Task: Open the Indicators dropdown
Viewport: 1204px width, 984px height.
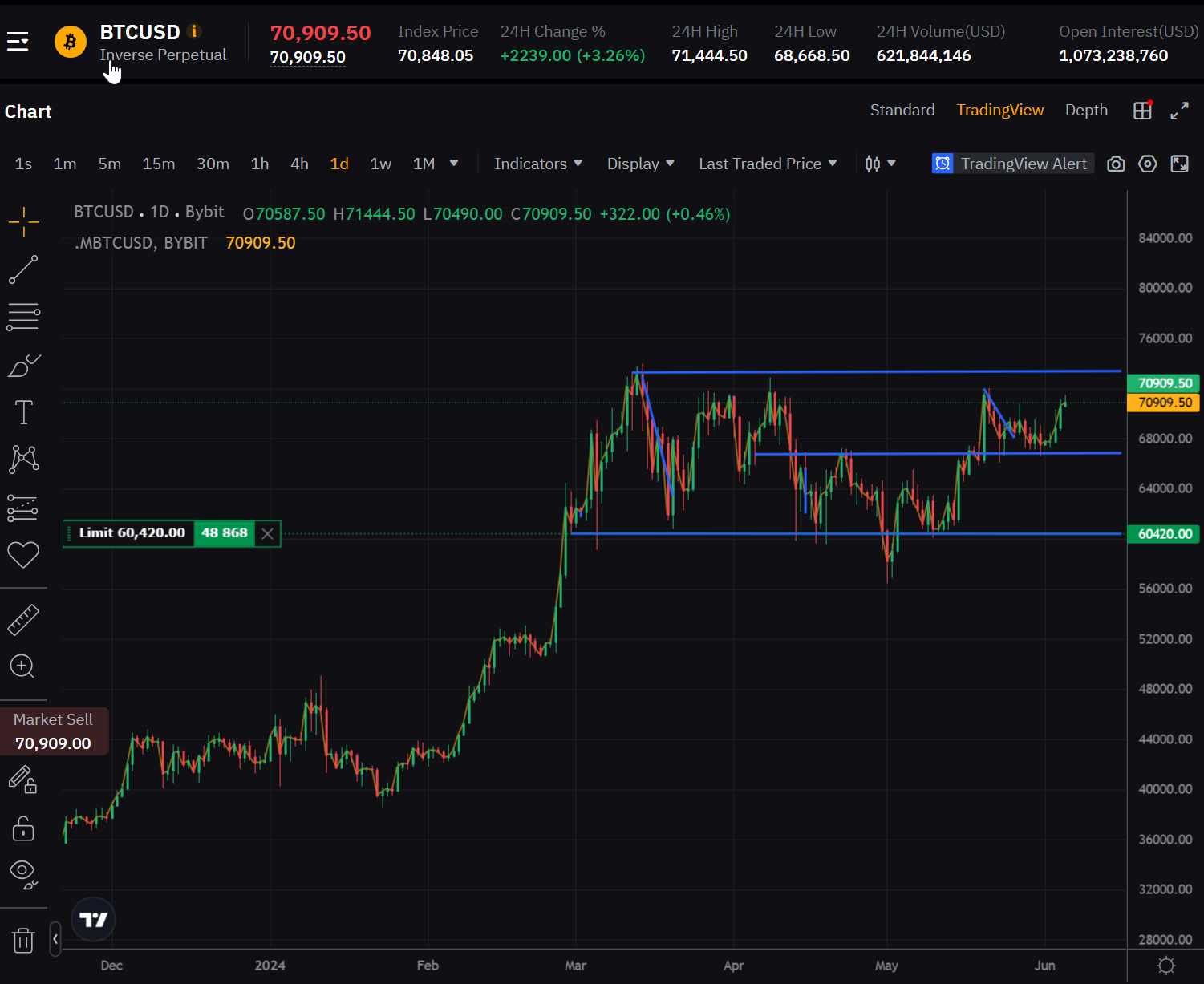Action: (x=538, y=164)
